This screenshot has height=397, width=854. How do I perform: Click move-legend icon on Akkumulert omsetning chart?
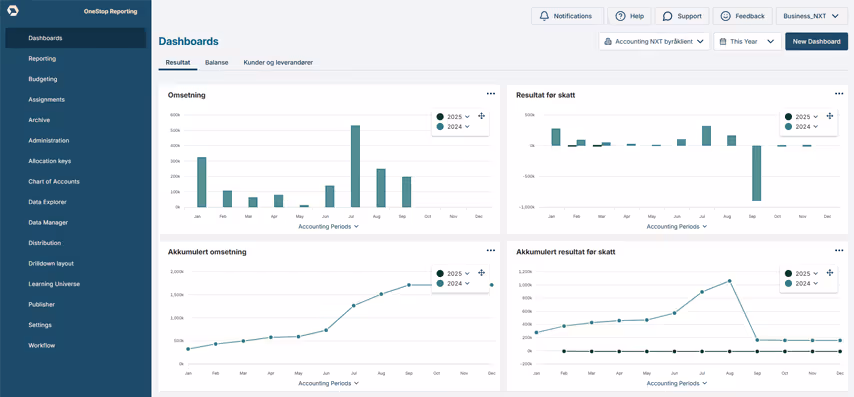481,273
